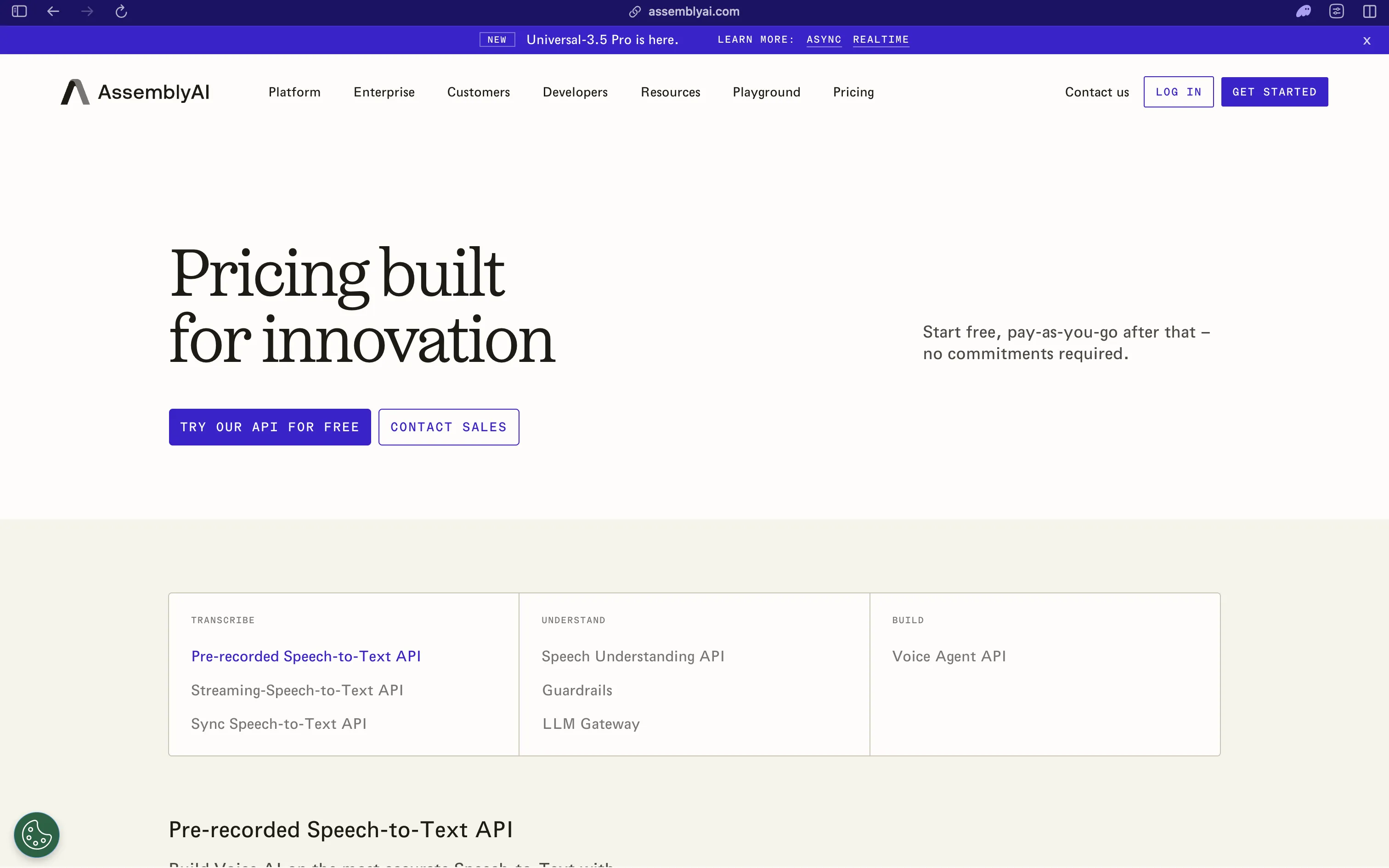Go to Playground
Image resolution: width=1389 pixels, height=868 pixels.
coord(766,92)
